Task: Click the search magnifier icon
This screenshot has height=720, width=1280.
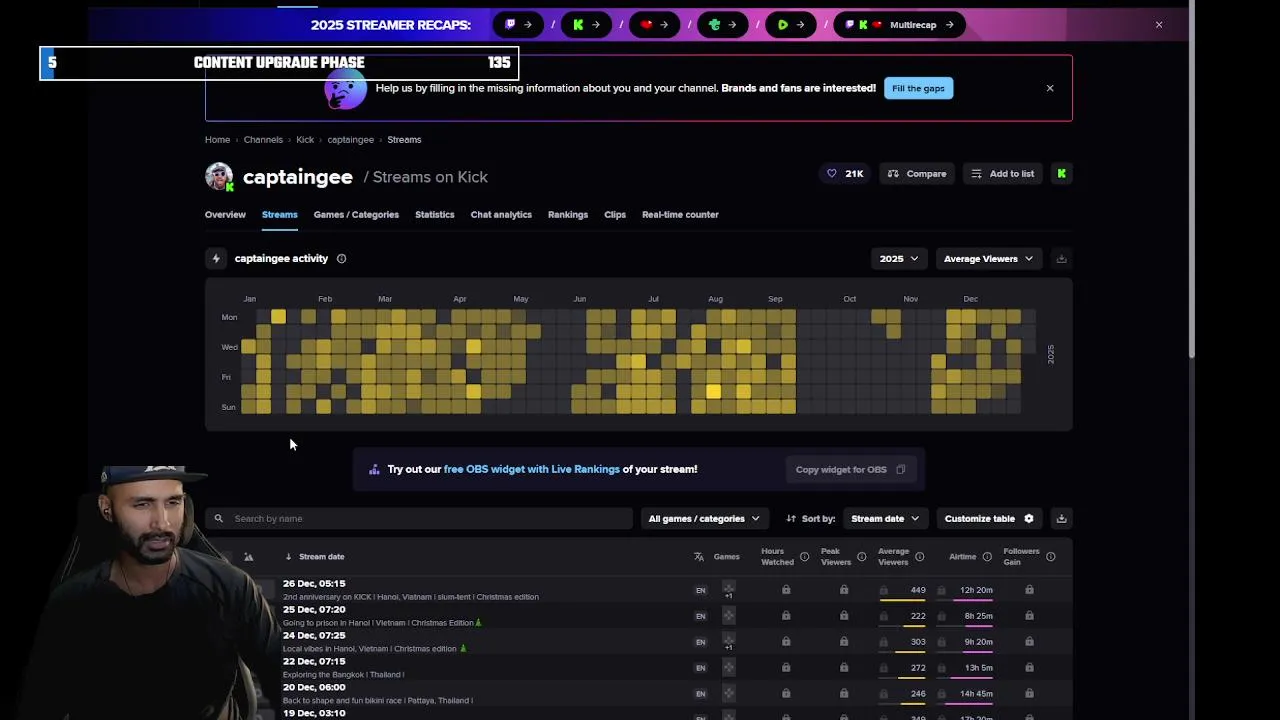Action: click(x=218, y=519)
